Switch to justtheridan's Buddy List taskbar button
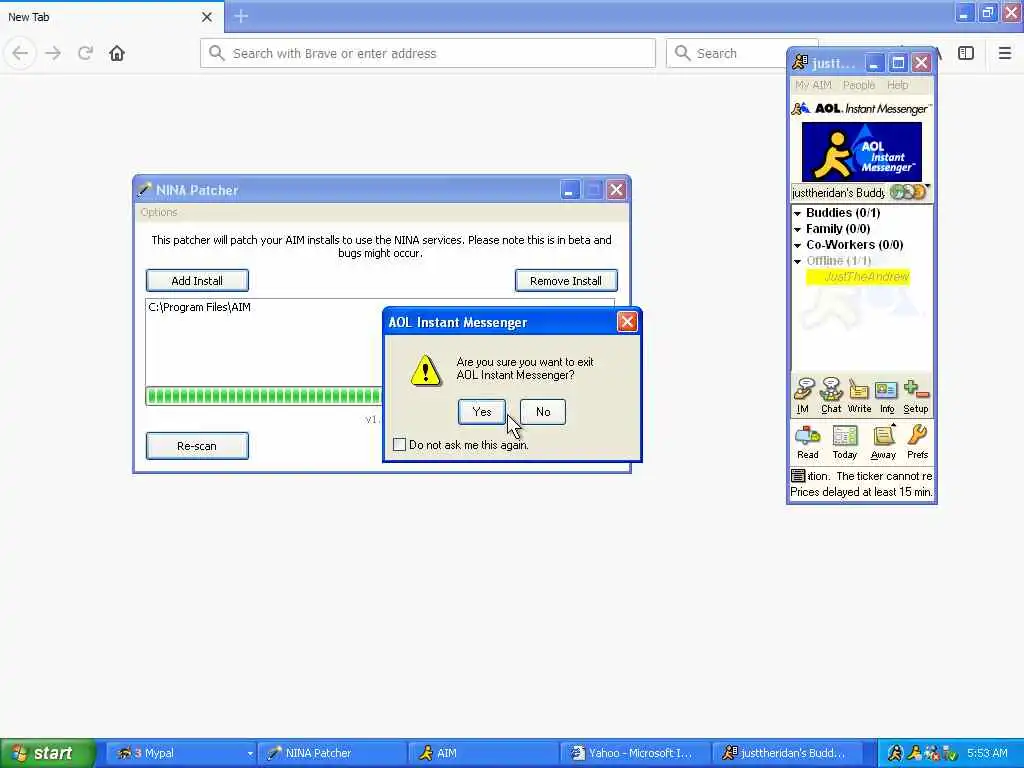Image resolution: width=1024 pixels, height=768 pixels. click(x=786, y=753)
